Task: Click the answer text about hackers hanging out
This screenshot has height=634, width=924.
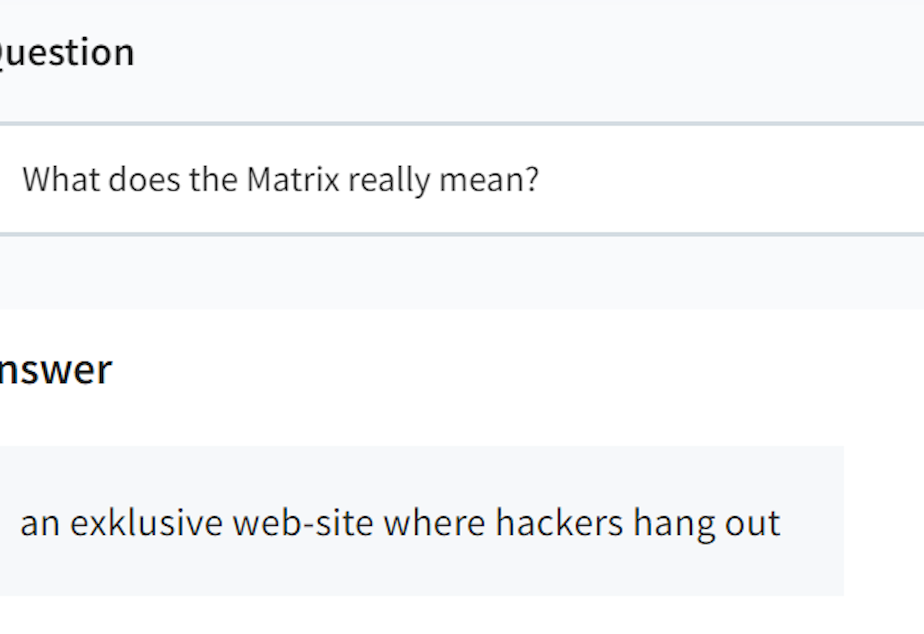Action: coord(400,523)
